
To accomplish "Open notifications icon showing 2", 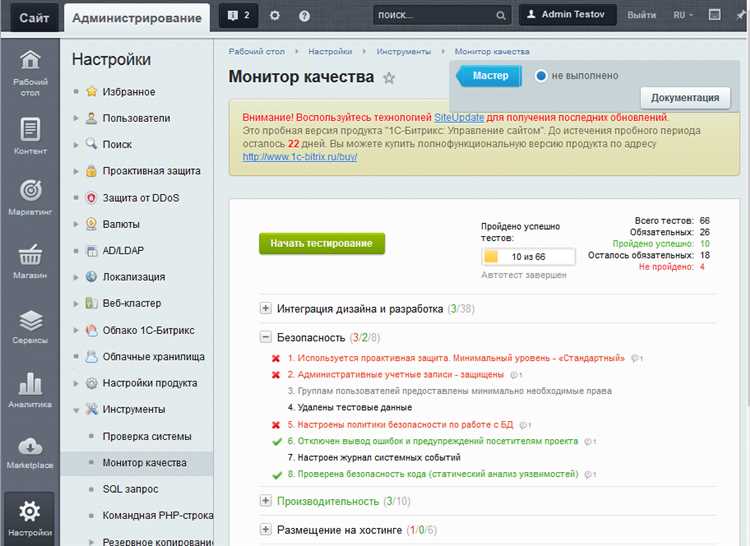I will point(239,16).
